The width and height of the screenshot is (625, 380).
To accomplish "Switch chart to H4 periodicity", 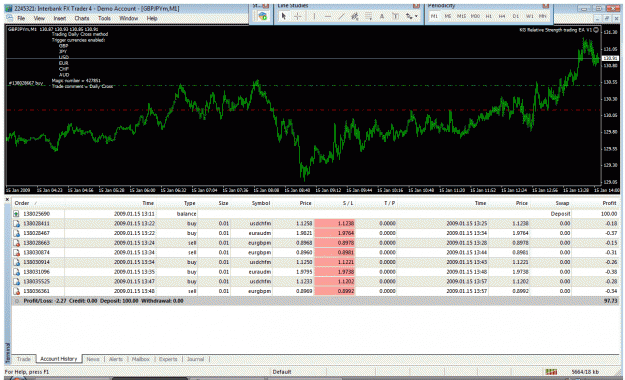I will click(x=502, y=16).
